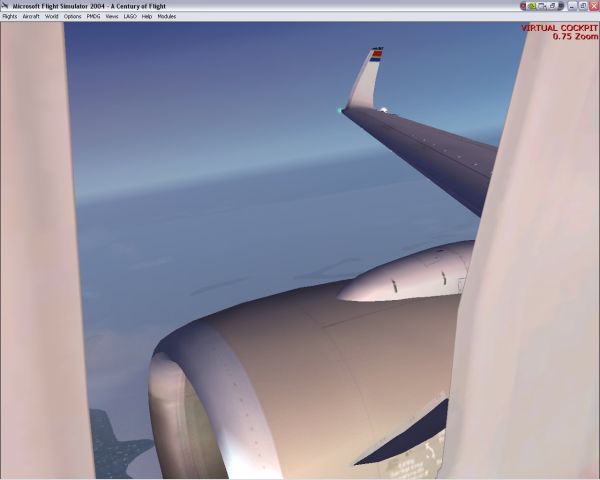This screenshot has width=600, height=480.
Task: Restore down the Flight Simulator window
Action: pos(583,6)
